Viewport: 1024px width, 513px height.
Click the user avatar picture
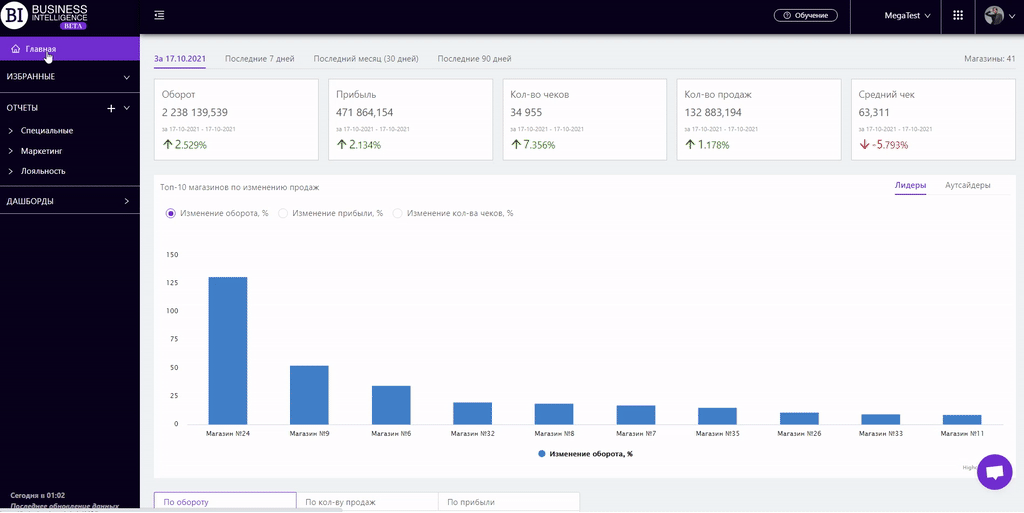coord(994,16)
